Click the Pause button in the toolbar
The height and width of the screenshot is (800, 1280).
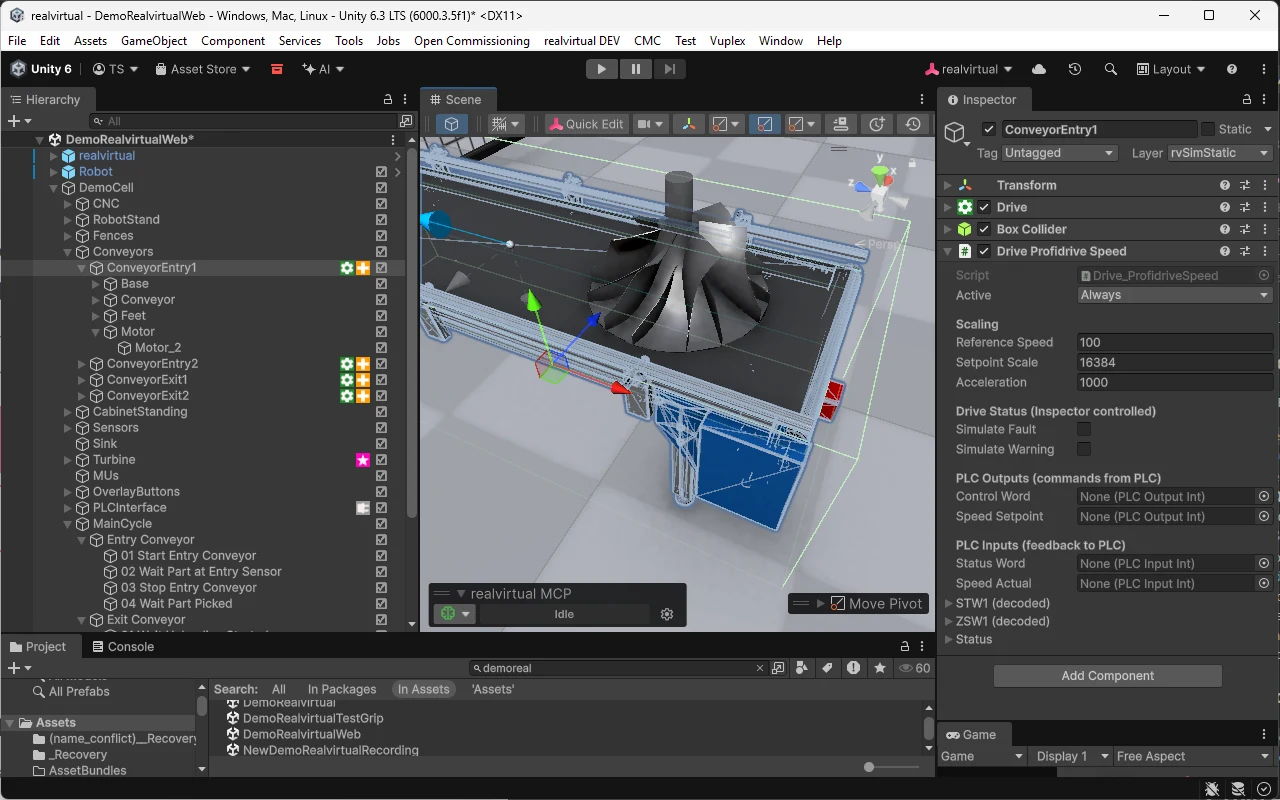(635, 69)
